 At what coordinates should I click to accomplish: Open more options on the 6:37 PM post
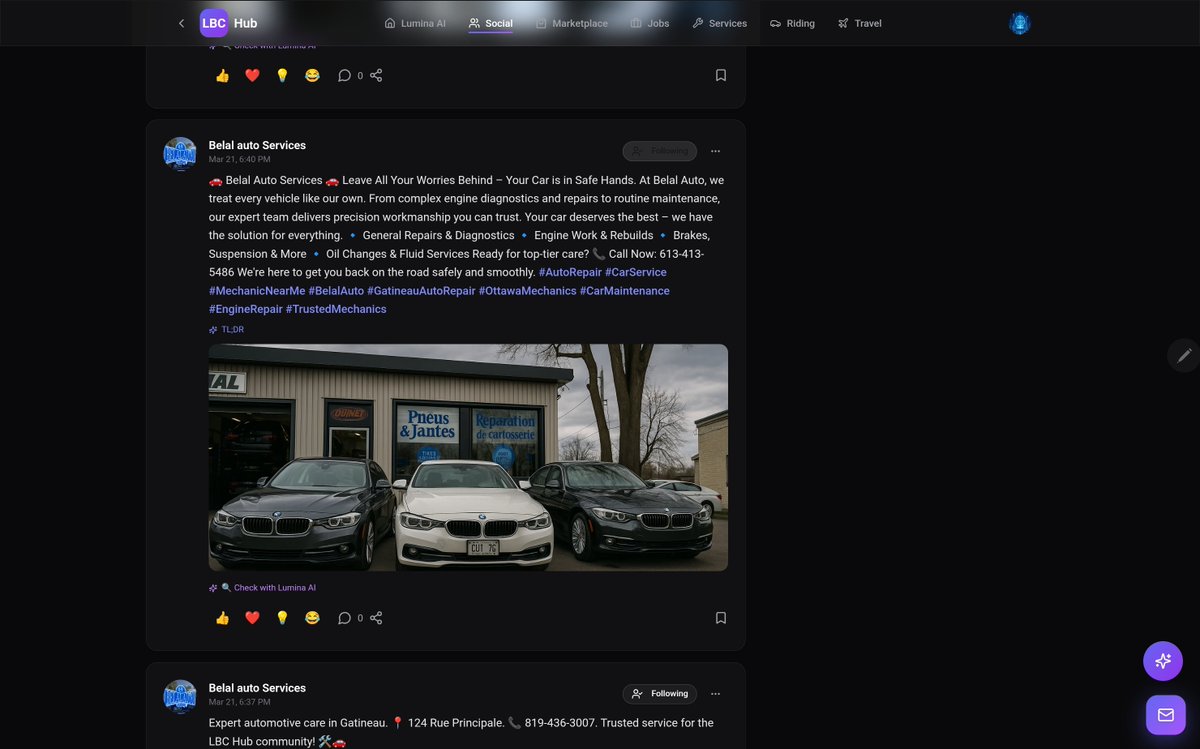click(715, 694)
